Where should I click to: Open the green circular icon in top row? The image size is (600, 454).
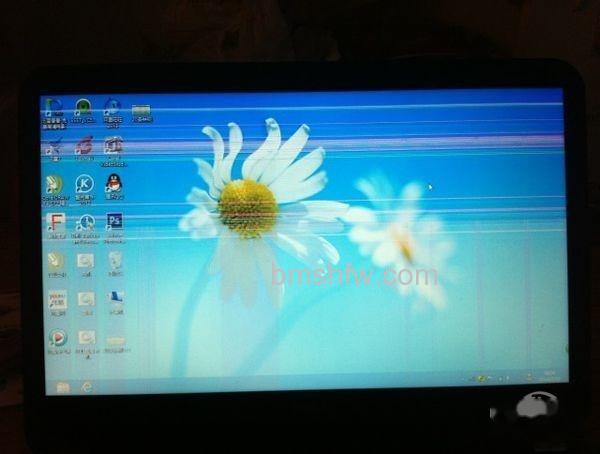point(83,107)
